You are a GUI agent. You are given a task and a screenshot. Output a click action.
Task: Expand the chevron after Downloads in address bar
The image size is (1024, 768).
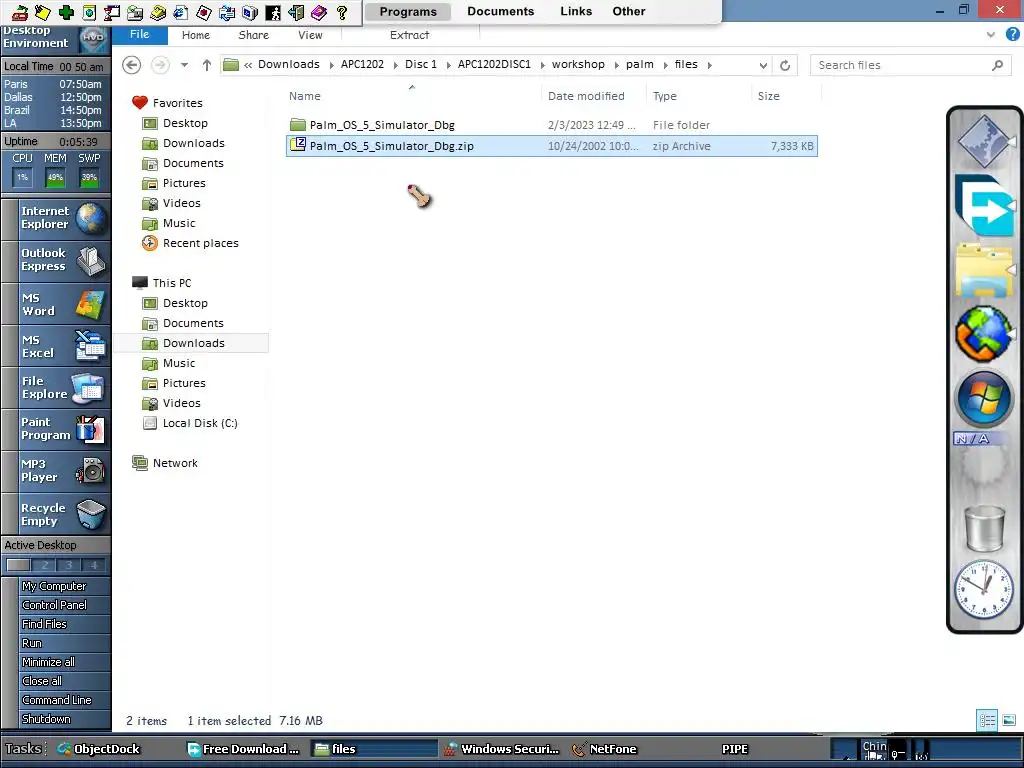[x=330, y=65]
